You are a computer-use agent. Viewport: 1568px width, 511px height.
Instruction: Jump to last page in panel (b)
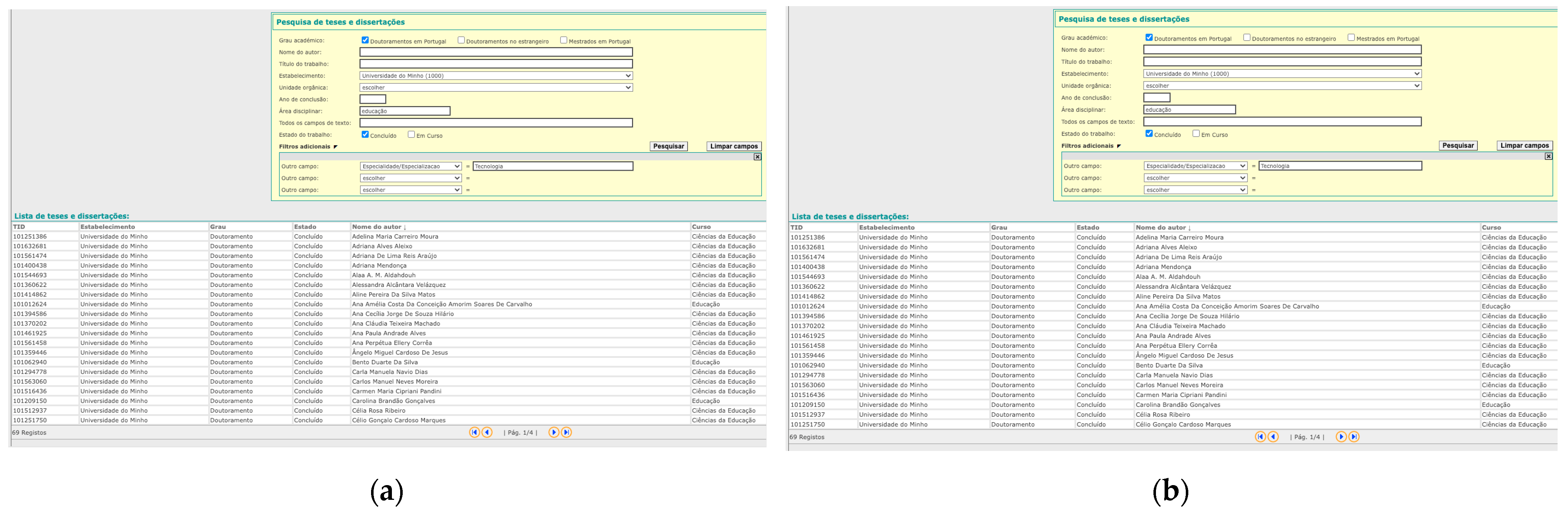point(1354,437)
